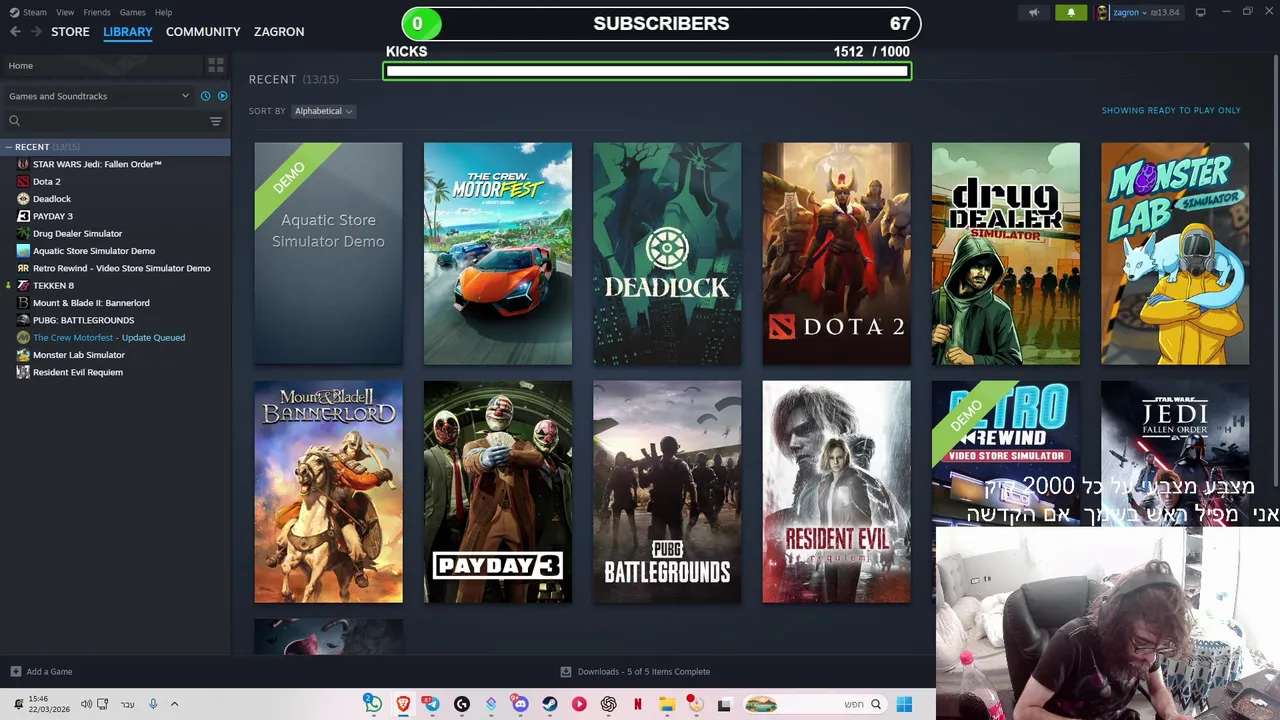Open the Friends menu
The width and height of the screenshot is (1280, 720).
pos(97,12)
